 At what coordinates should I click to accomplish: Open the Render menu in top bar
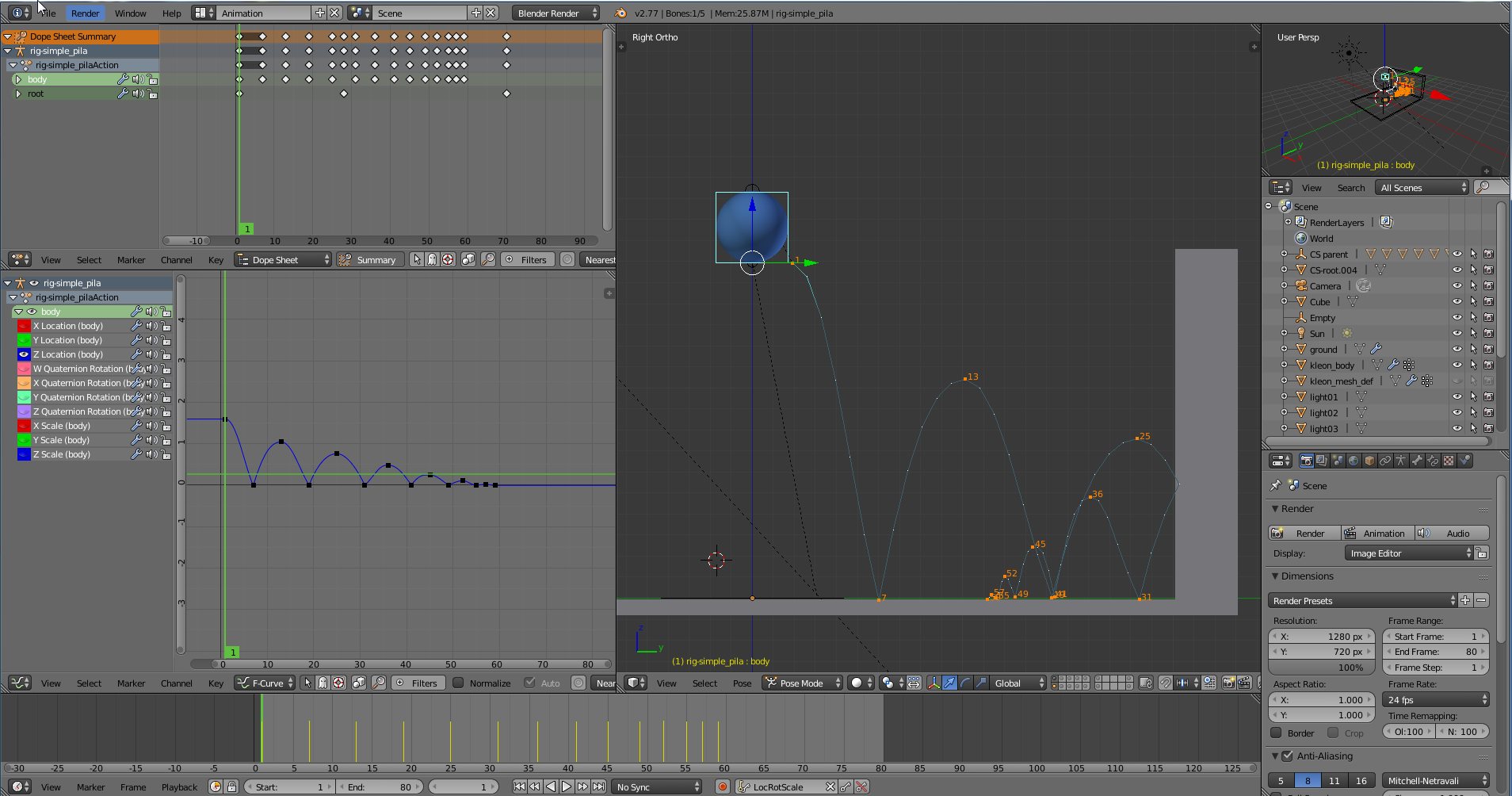point(85,13)
